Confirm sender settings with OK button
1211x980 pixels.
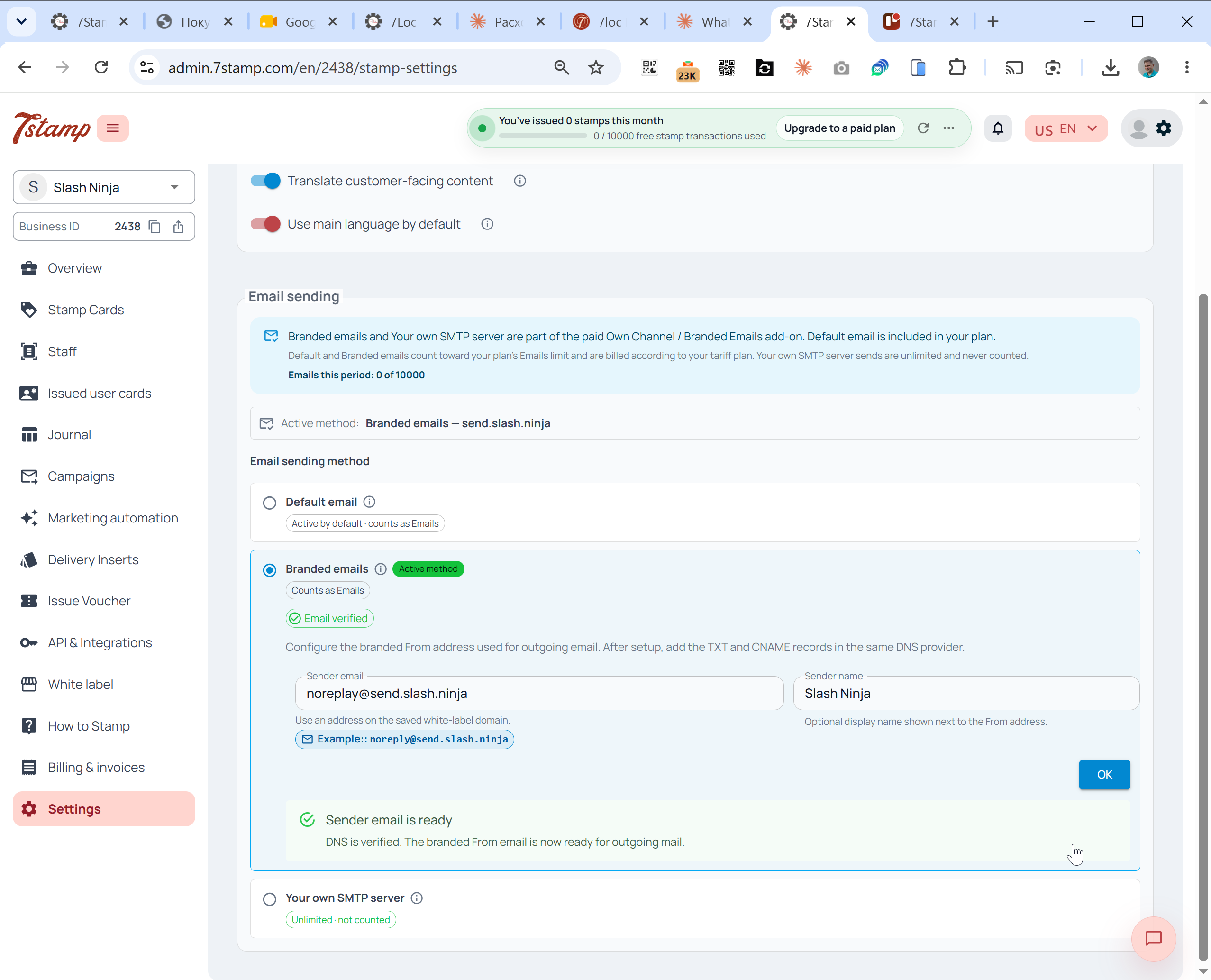[x=1104, y=775]
